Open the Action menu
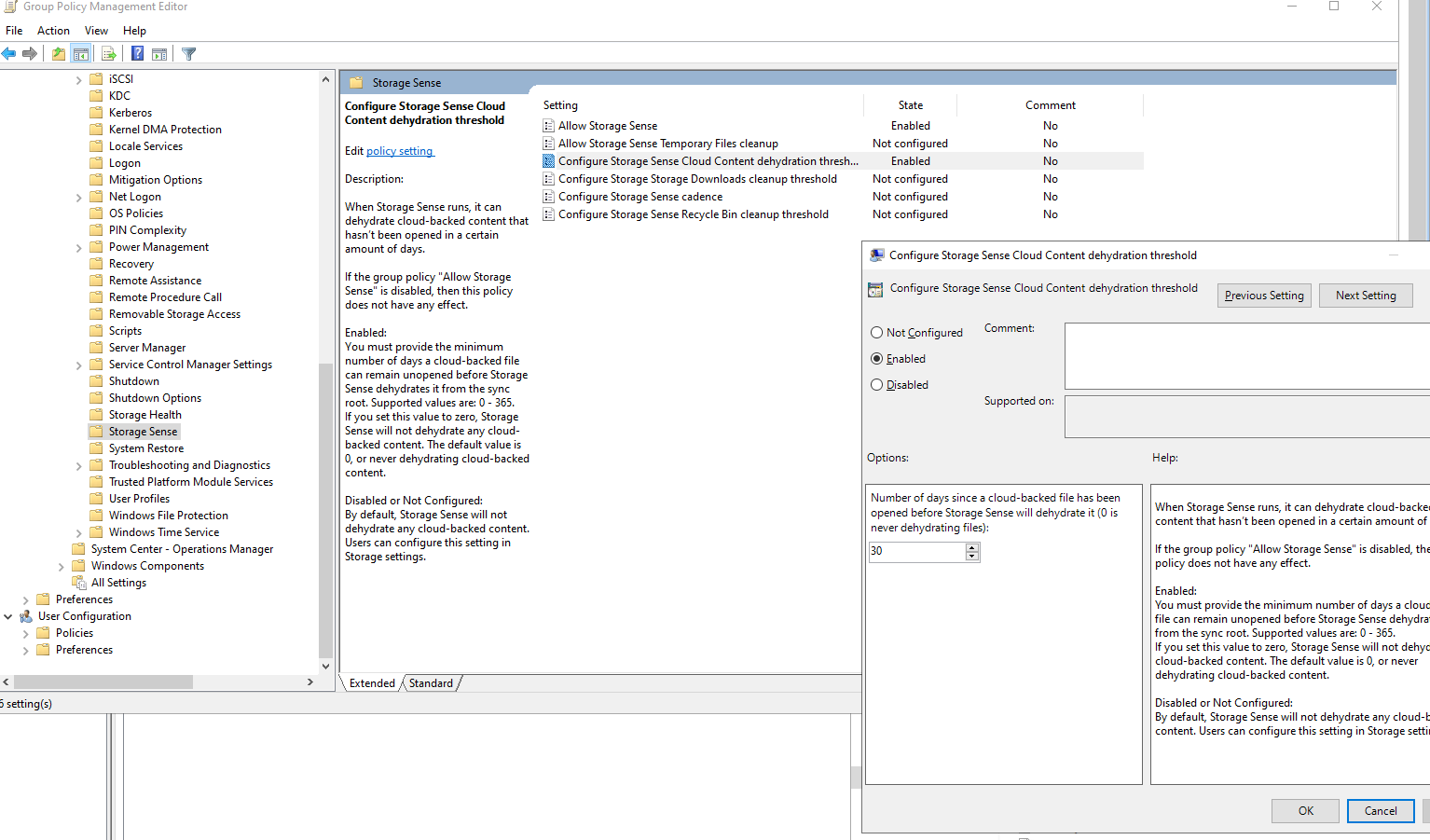1430x840 pixels. coord(53,31)
